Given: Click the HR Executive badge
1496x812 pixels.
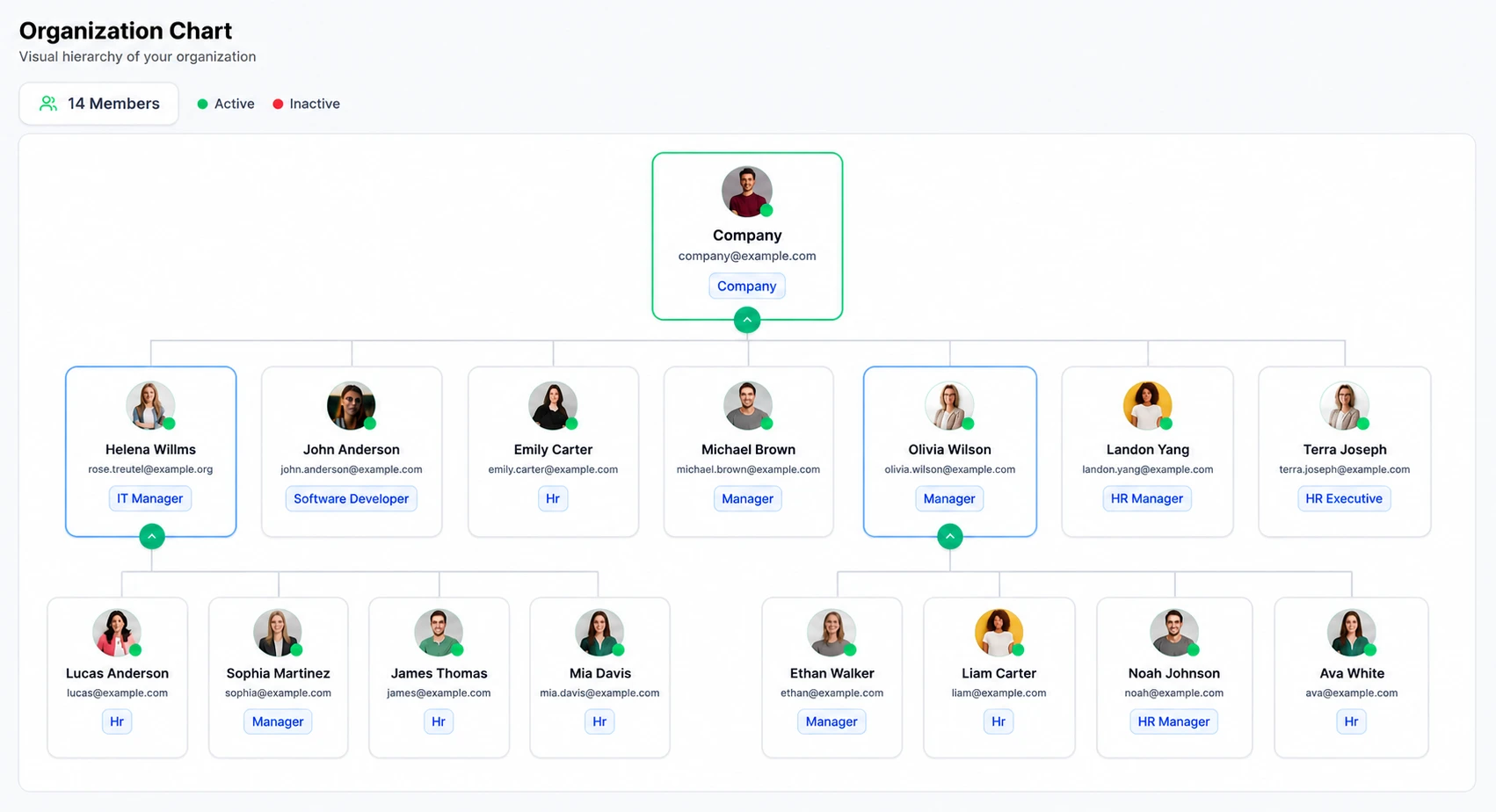Looking at the screenshot, I should coord(1344,498).
